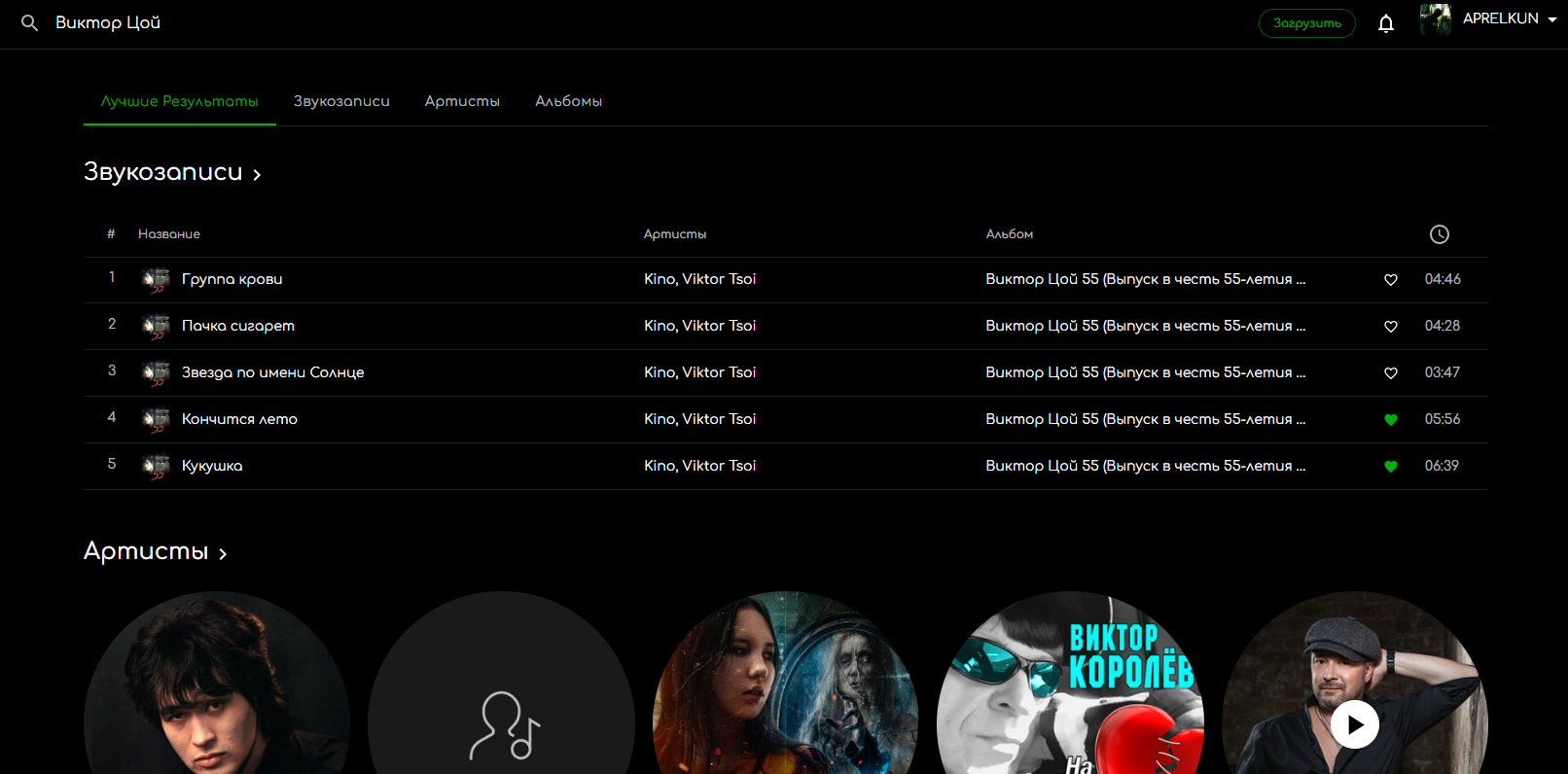Click the duration clock column icon
The height and width of the screenshot is (774, 1568).
point(1440,234)
